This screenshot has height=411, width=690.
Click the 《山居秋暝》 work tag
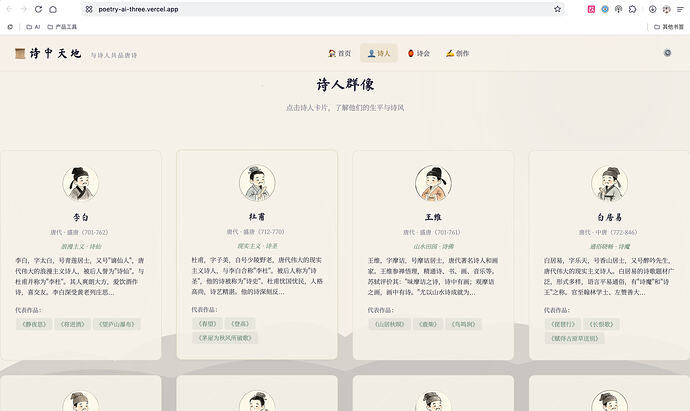click(x=389, y=324)
